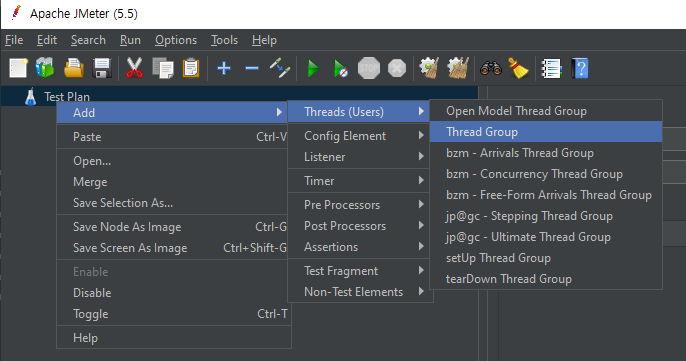Viewport: 686px width, 361px height.
Task: Select tearDown Thread Group
Action: point(546,279)
